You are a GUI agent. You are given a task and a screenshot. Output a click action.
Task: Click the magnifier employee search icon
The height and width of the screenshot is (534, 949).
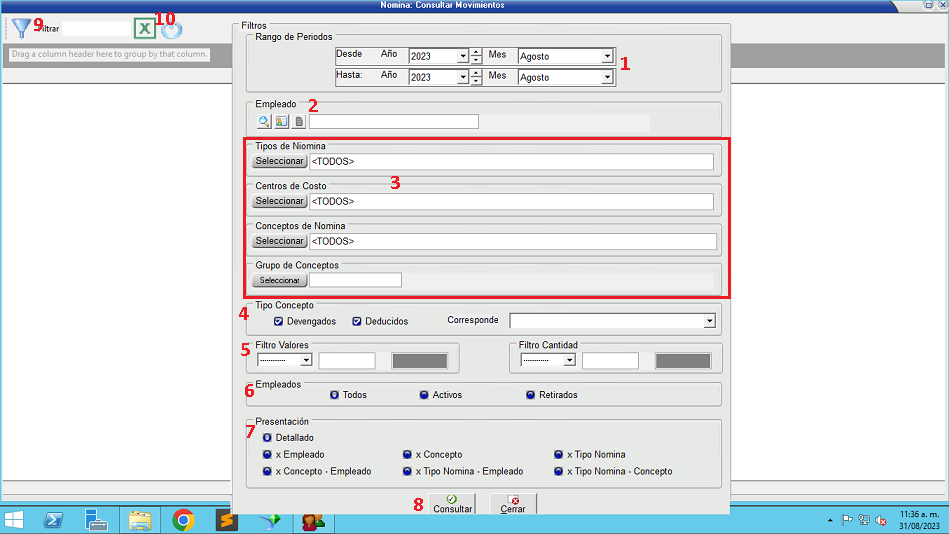(x=264, y=122)
